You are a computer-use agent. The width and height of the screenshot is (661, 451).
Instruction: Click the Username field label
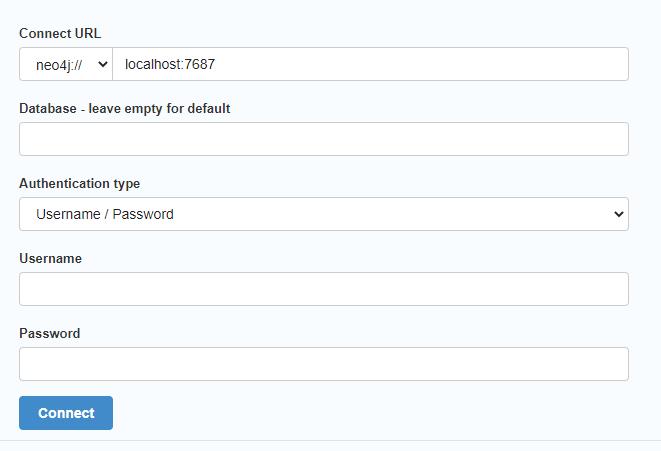51,258
